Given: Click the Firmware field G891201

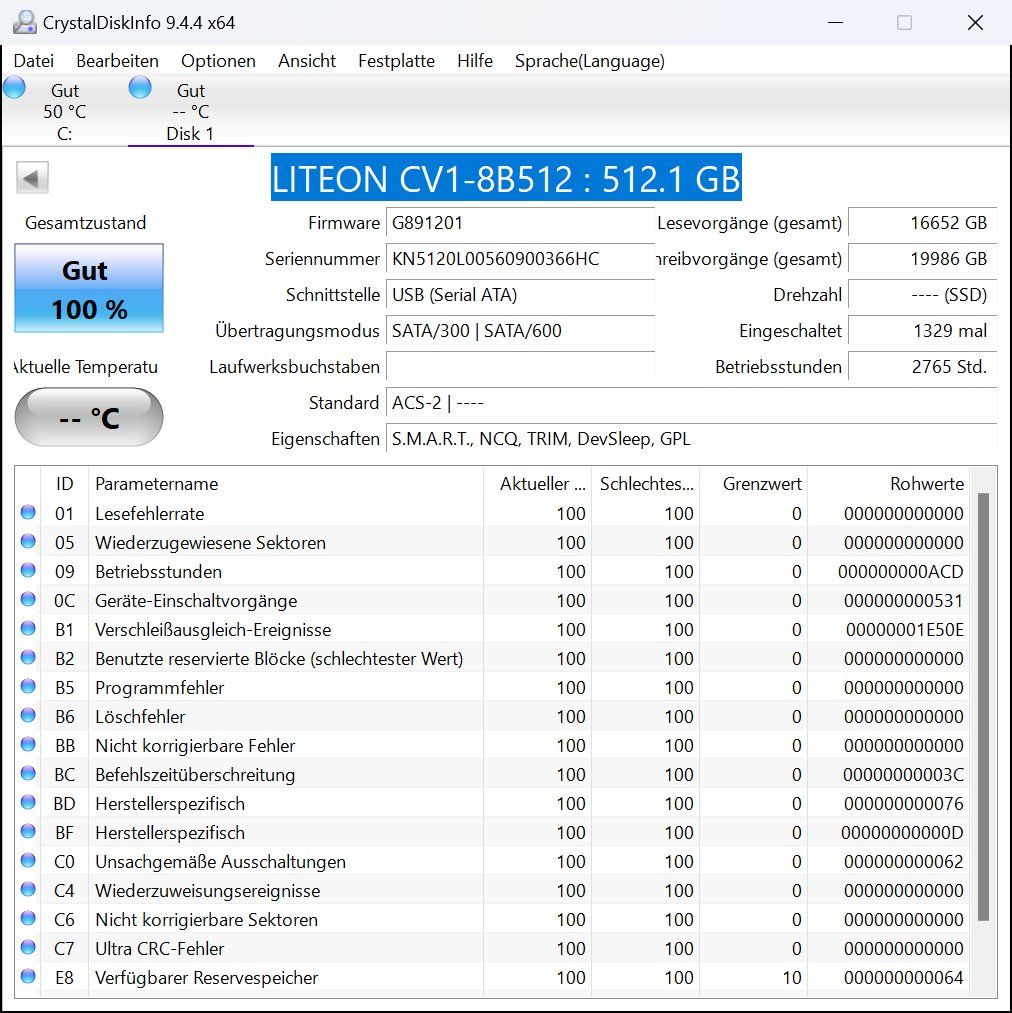Looking at the screenshot, I should click(520, 223).
